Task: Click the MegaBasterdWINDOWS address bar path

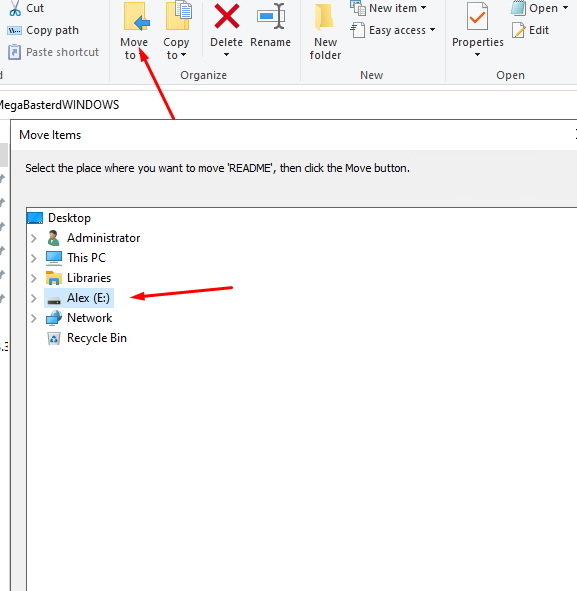Action: point(60,105)
